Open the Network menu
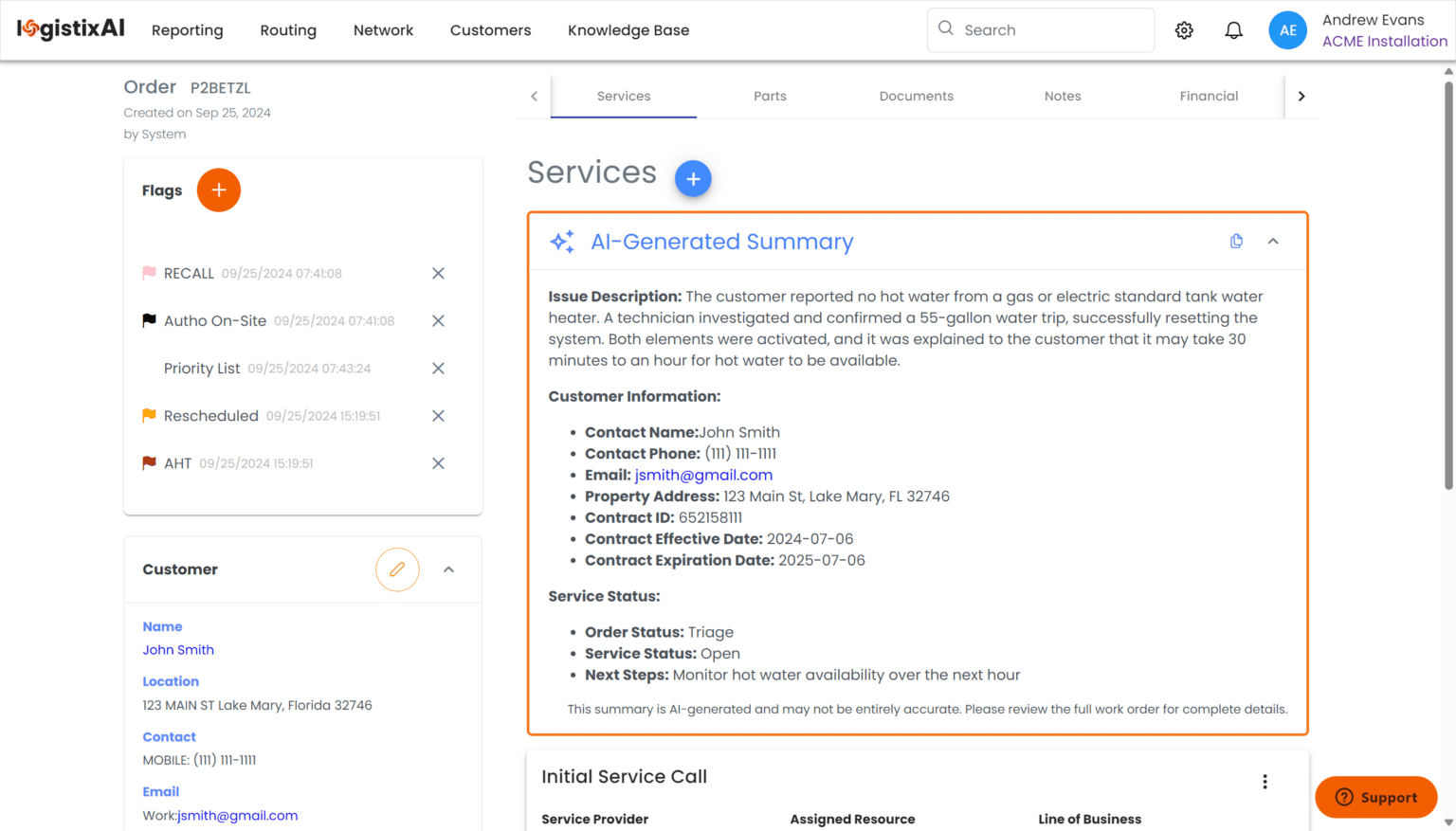The height and width of the screenshot is (831, 1456). [x=383, y=30]
